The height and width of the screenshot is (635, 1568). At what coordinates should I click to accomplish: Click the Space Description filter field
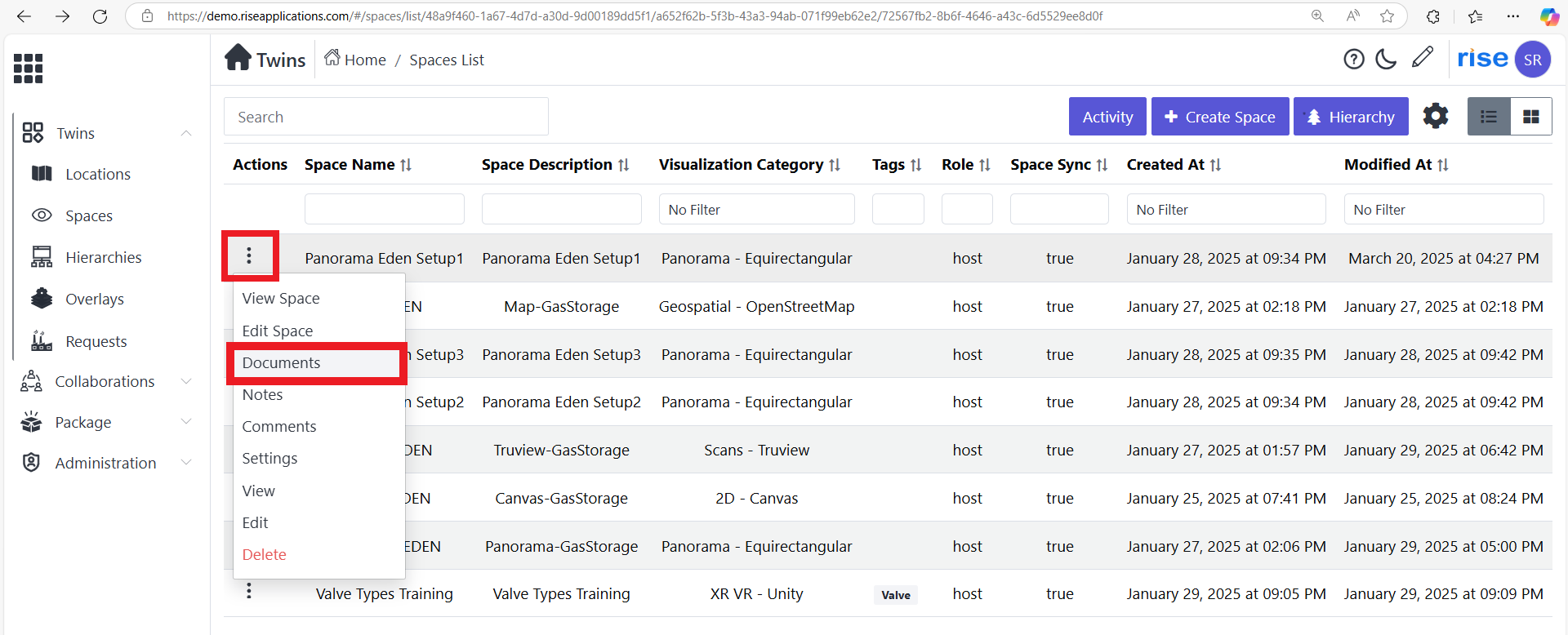[x=562, y=209]
